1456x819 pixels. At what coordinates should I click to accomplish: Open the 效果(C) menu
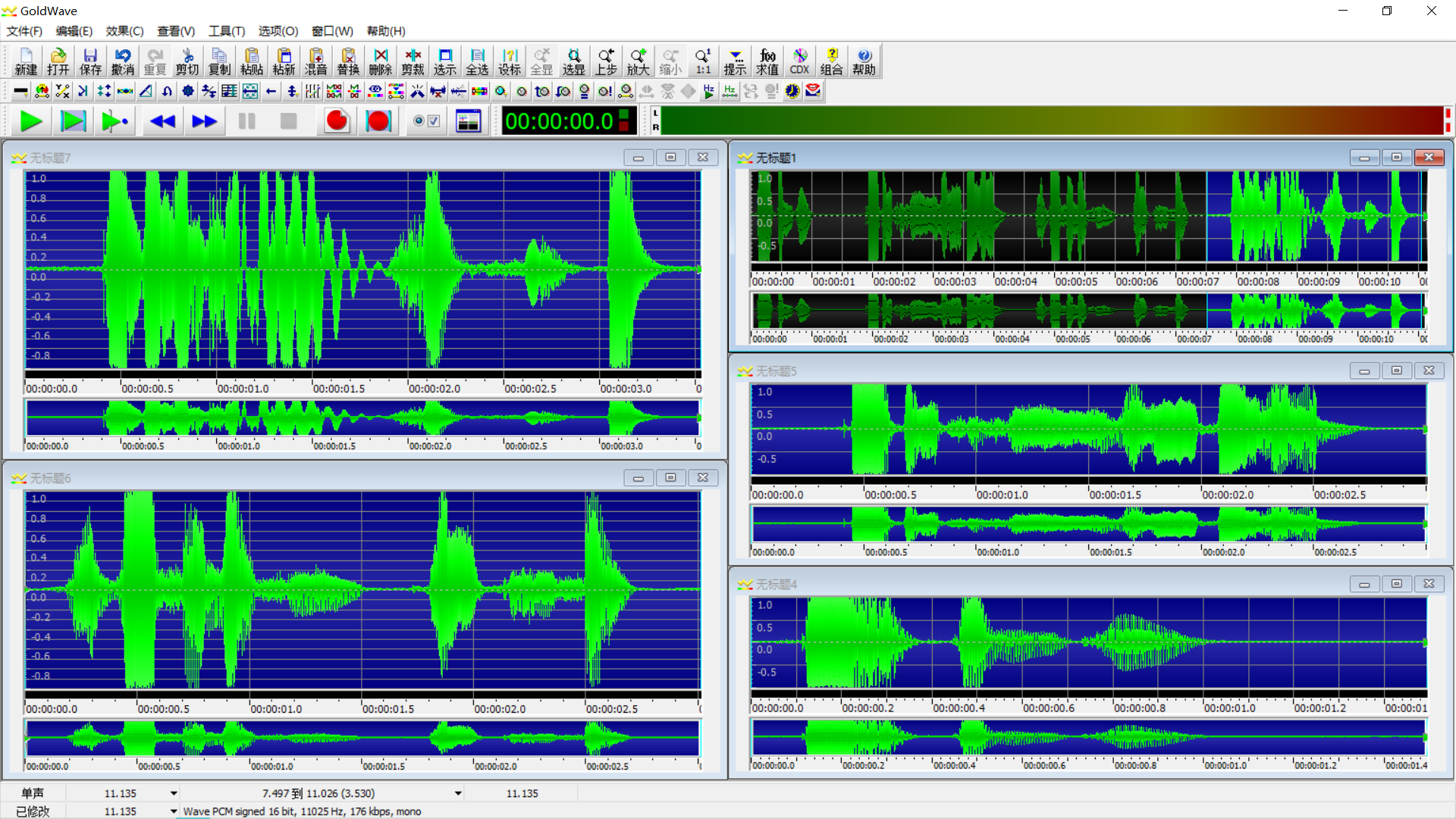[x=124, y=31]
